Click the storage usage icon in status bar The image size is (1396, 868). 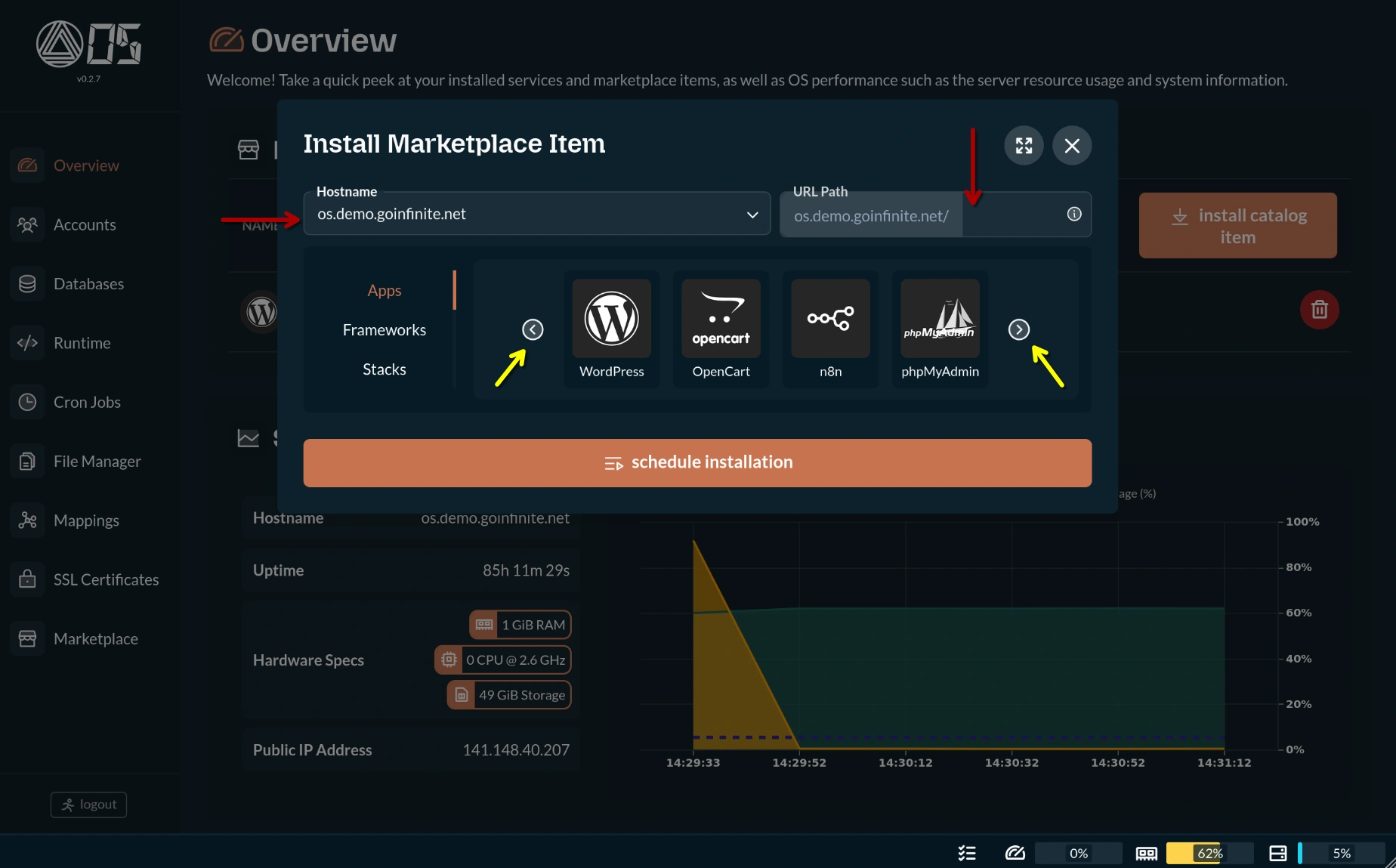click(x=1277, y=853)
